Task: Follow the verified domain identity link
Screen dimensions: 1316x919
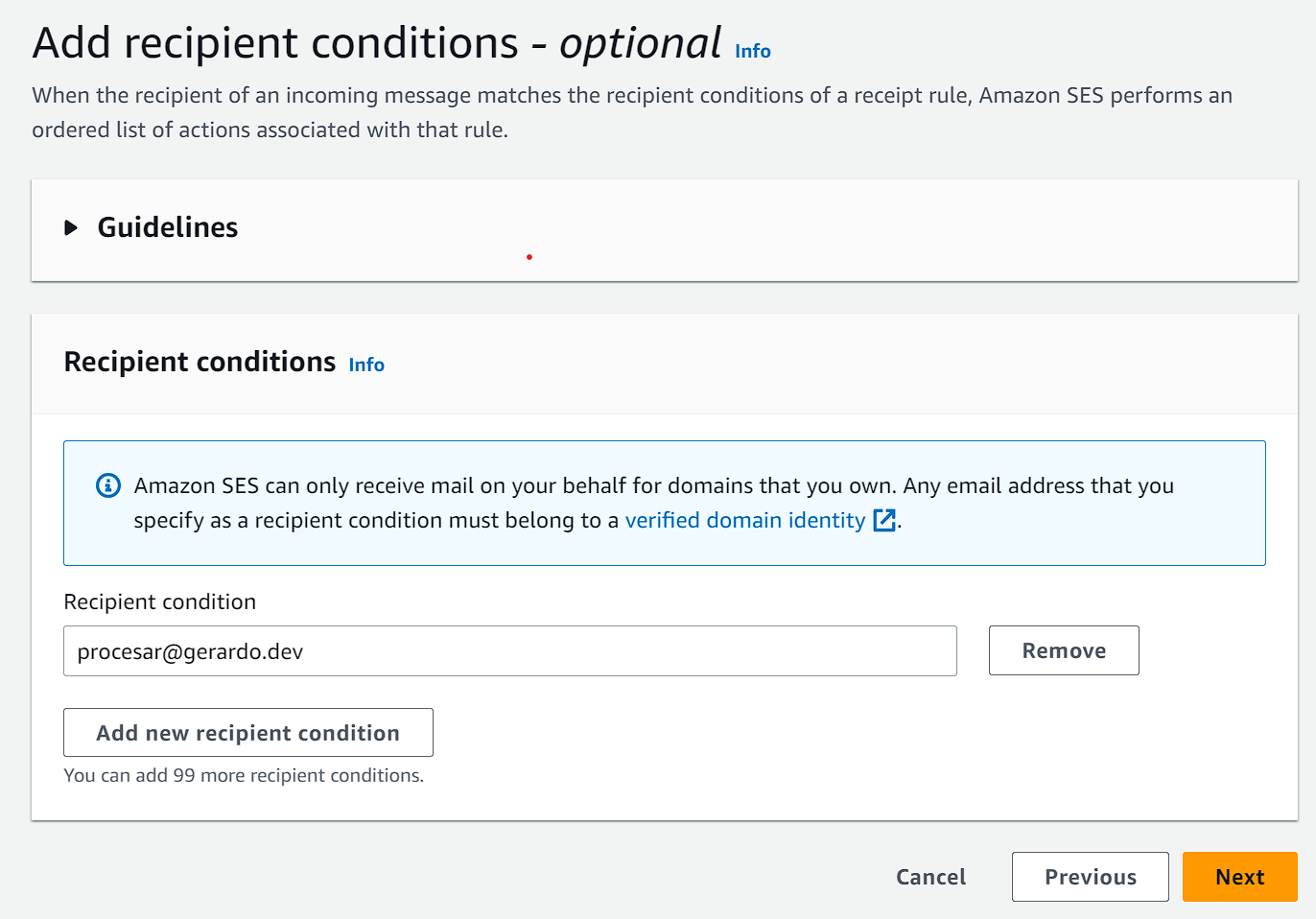Action: pos(744,520)
